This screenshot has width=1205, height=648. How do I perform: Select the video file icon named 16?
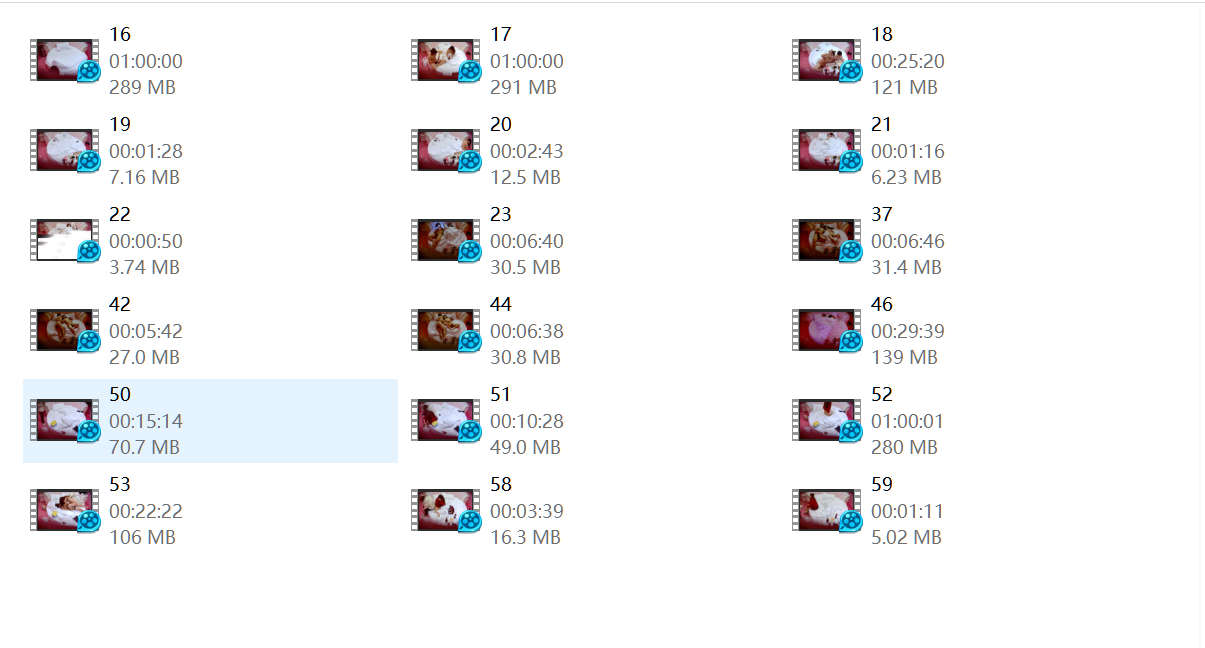click(66, 61)
